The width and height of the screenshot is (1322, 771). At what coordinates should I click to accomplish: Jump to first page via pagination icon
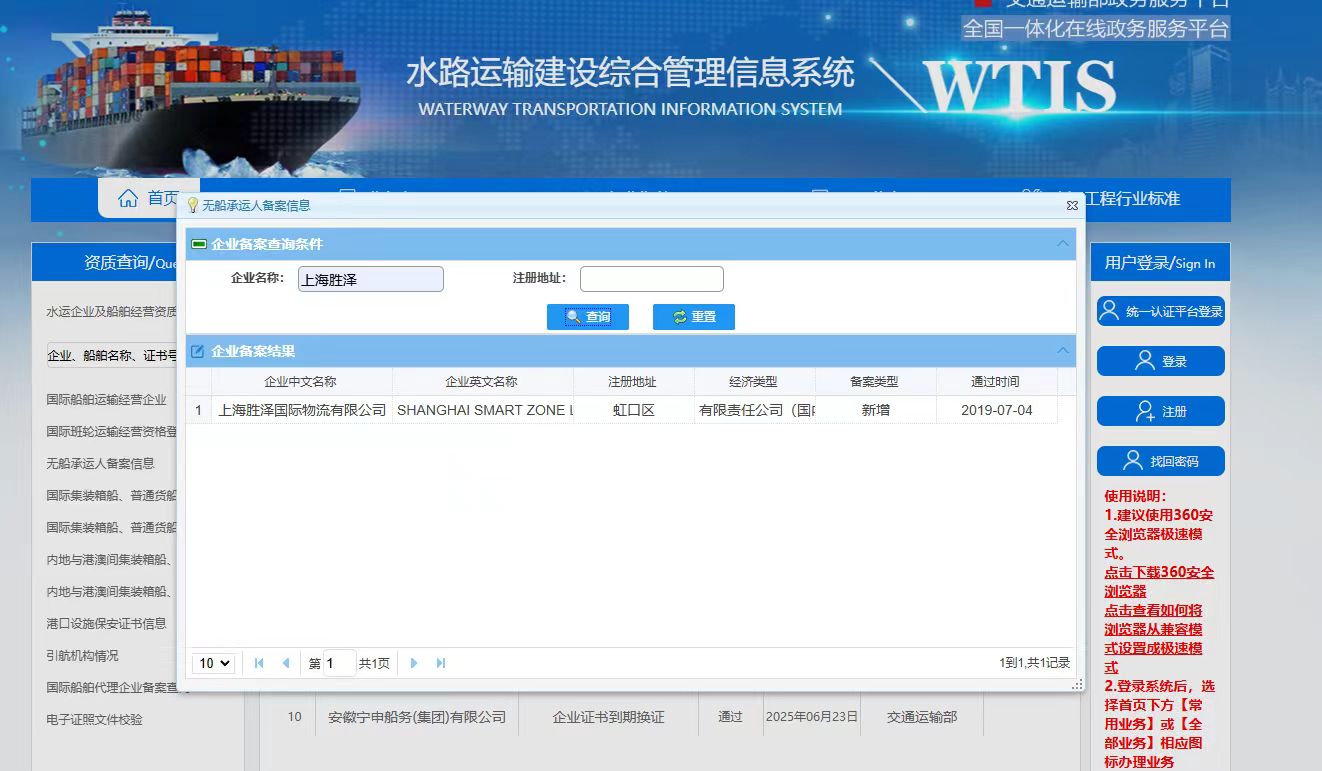point(258,662)
